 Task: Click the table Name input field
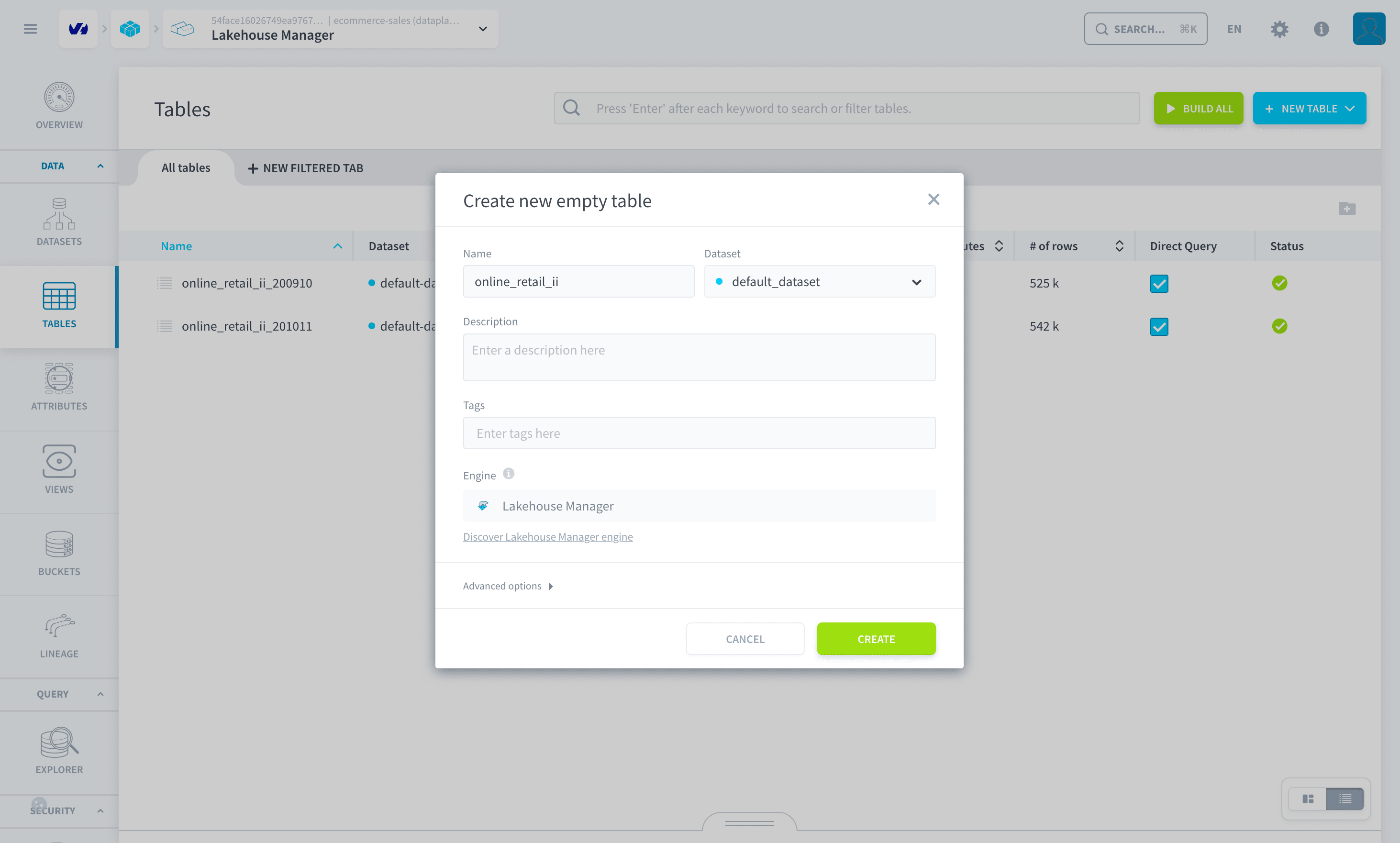click(578, 282)
